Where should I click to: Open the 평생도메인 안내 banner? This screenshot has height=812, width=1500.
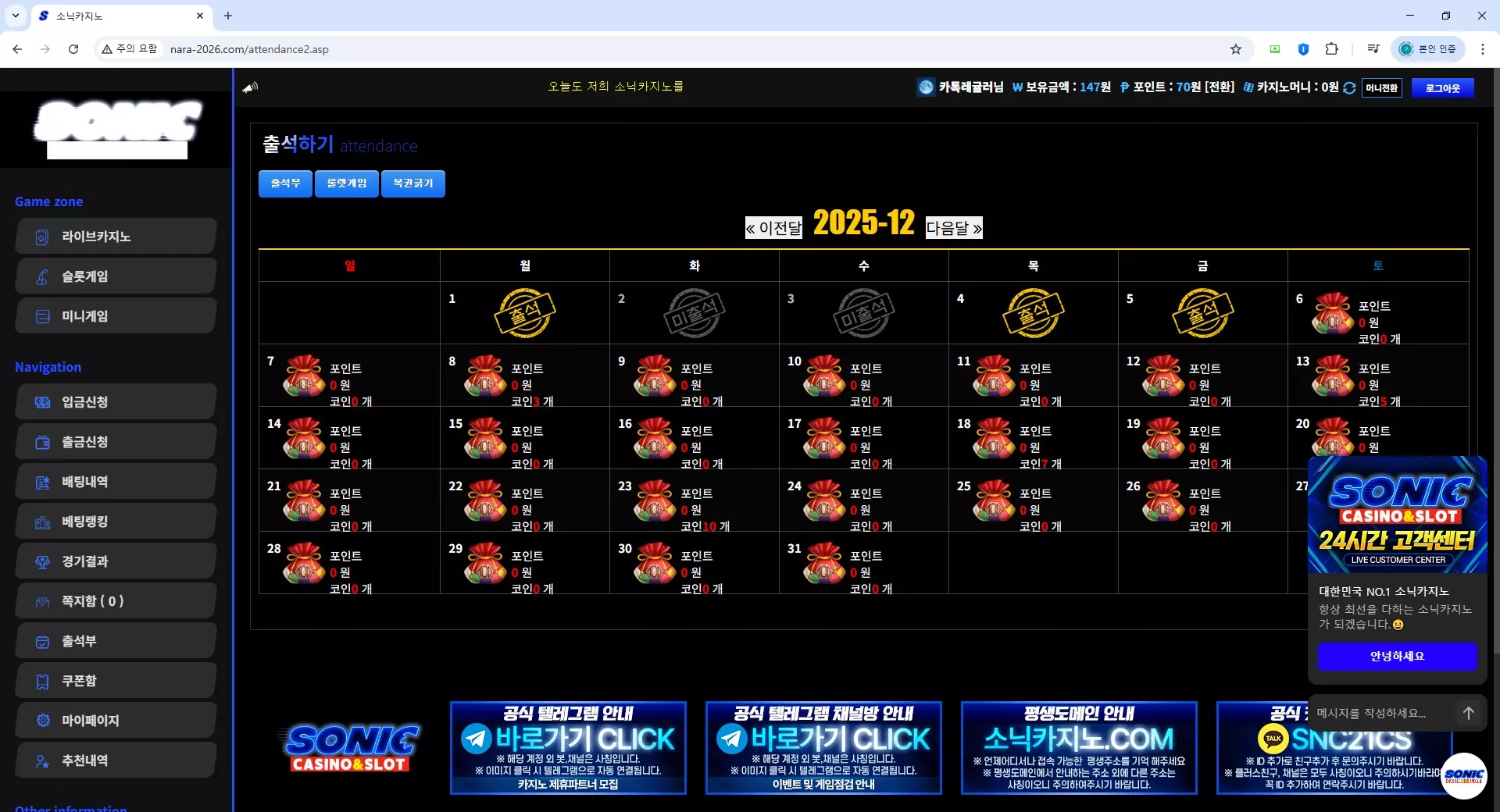1079,748
